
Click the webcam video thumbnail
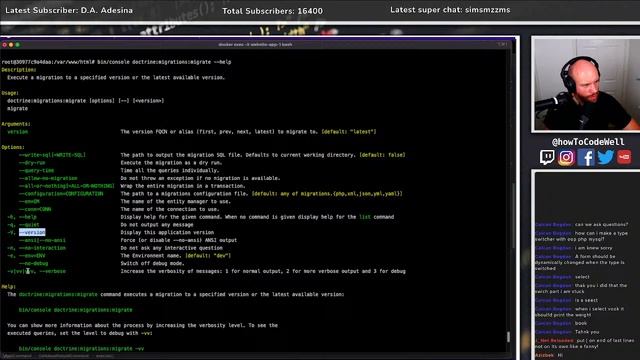tap(586, 84)
